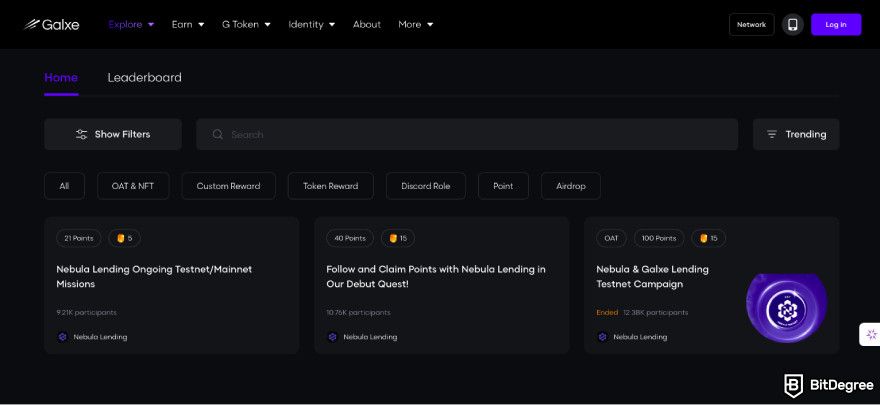880x405 pixels.
Task: Click Nebula Lending name on second card
Action: (370, 337)
